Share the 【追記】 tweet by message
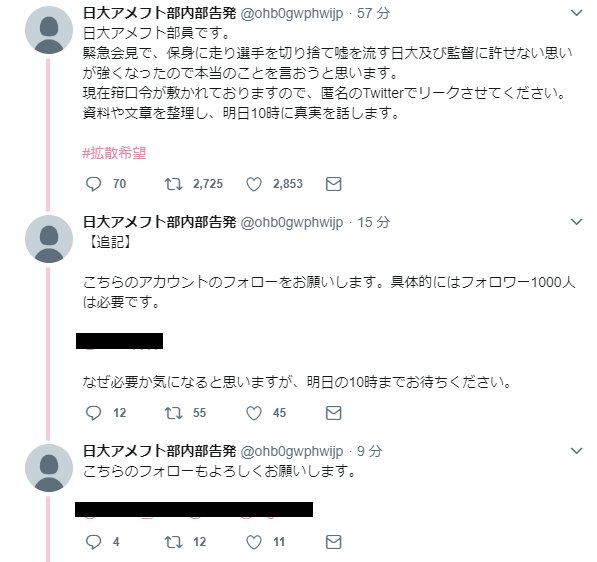This screenshot has width=597, height=562. click(334, 413)
